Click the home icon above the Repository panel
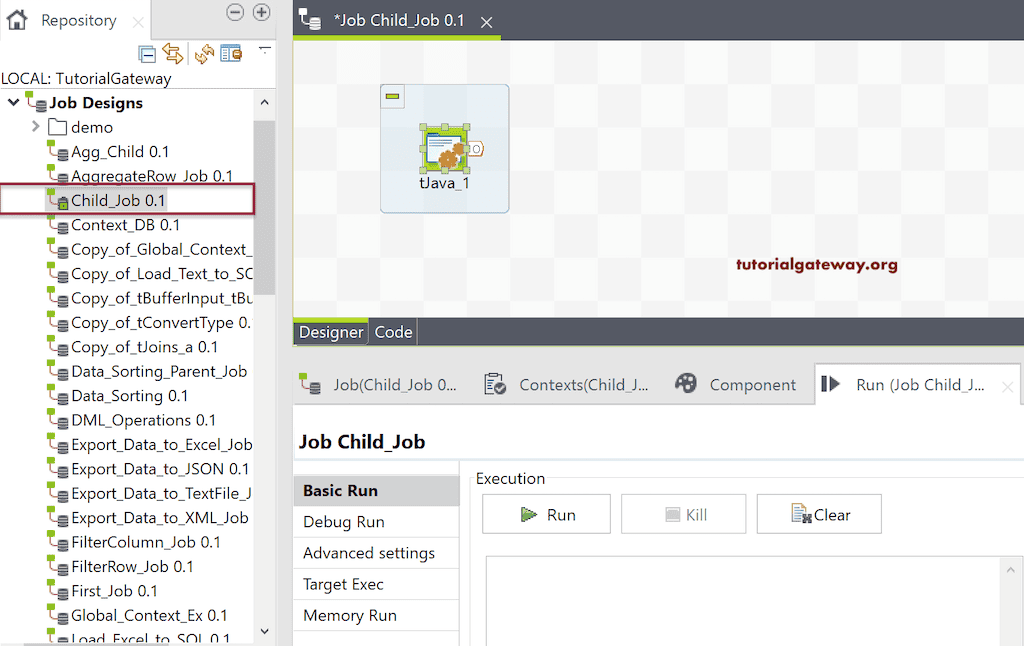This screenshot has height=646, width=1024. pyautogui.click(x=16, y=19)
